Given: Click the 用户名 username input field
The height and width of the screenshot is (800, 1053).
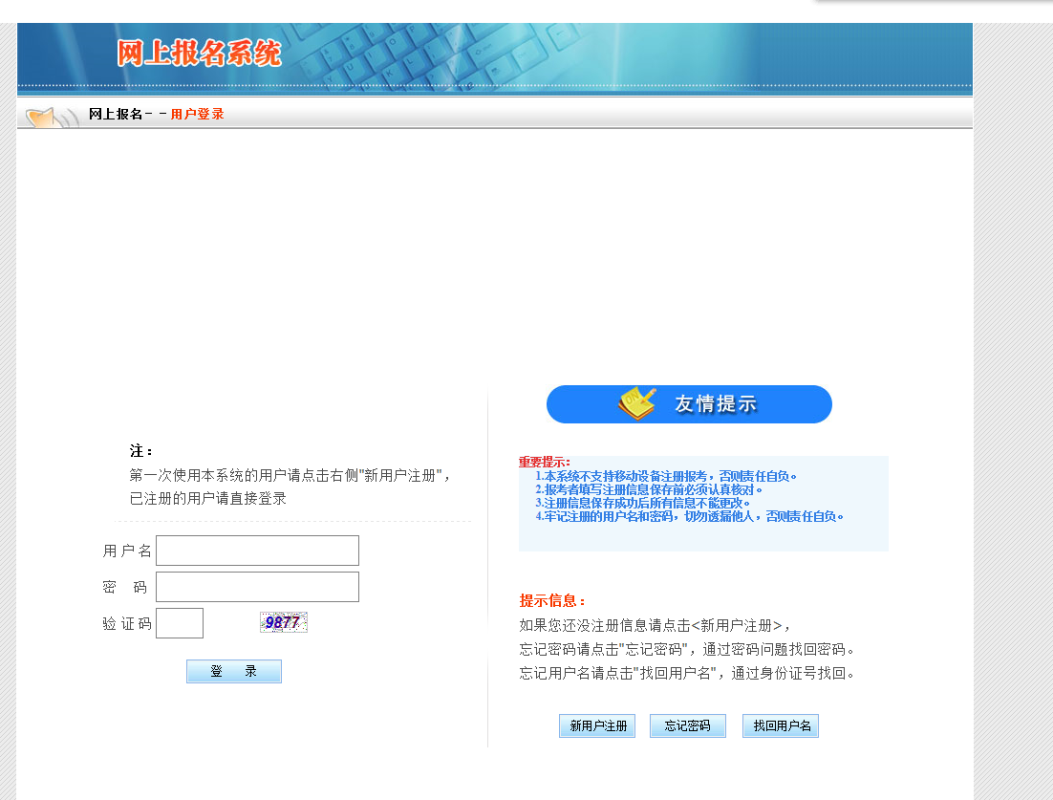Looking at the screenshot, I should tap(257, 551).
